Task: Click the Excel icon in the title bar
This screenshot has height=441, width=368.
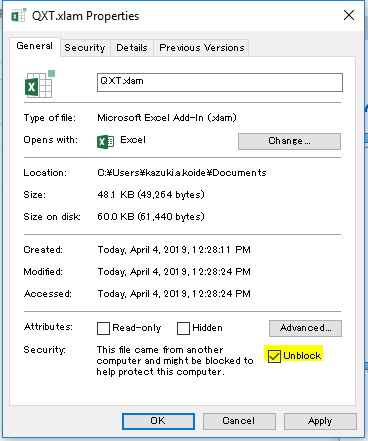Action: (18, 16)
